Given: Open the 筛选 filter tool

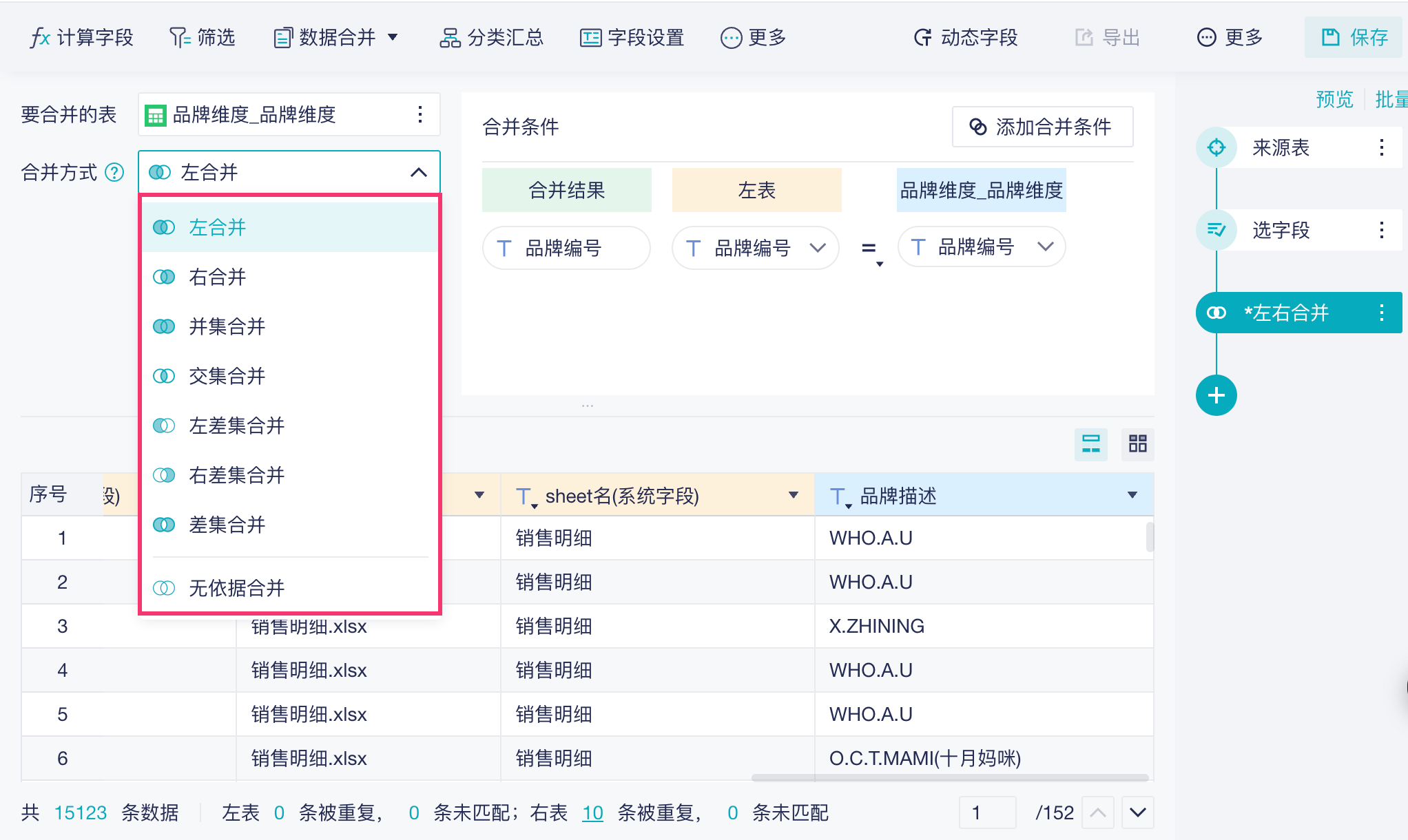Looking at the screenshot, I should 203,37.
